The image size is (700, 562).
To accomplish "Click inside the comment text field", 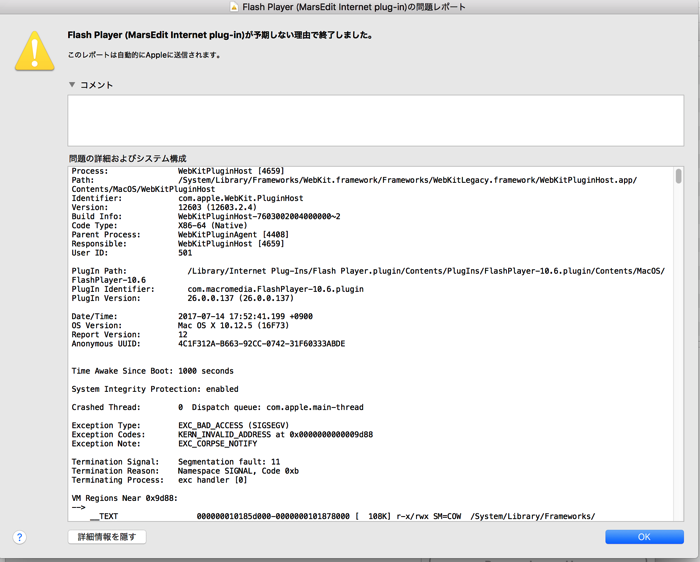I will point(375,120).
